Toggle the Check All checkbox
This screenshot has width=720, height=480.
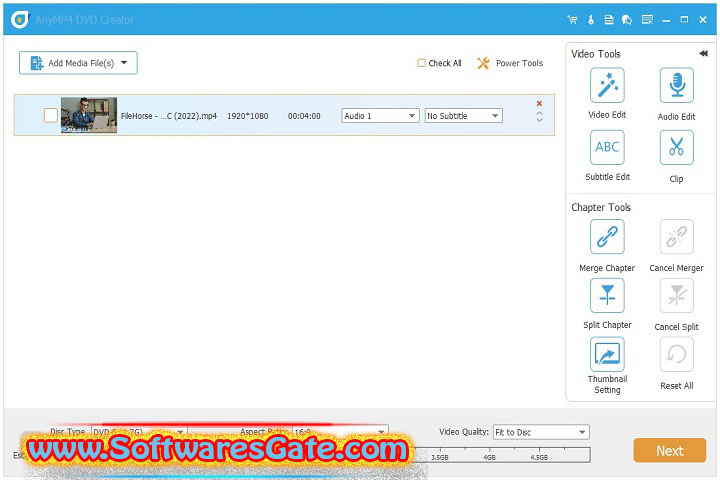point(421,63)
